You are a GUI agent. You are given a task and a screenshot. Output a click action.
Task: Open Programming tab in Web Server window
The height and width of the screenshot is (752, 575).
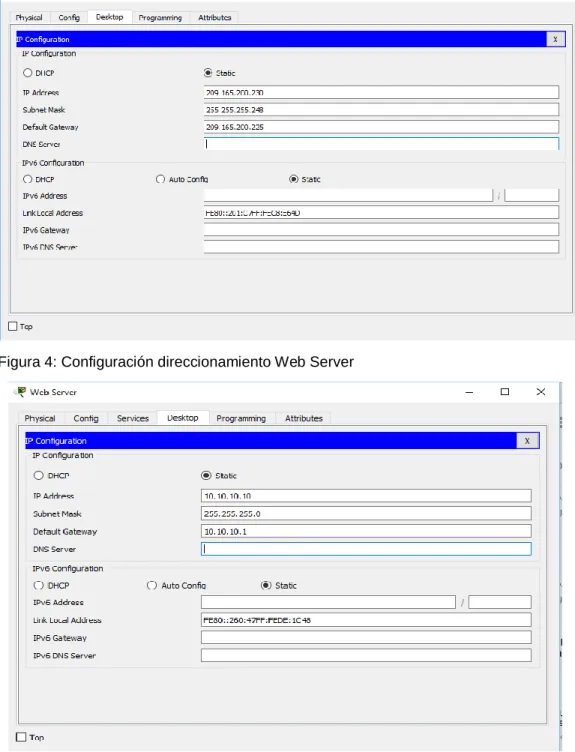coord(241,418)
